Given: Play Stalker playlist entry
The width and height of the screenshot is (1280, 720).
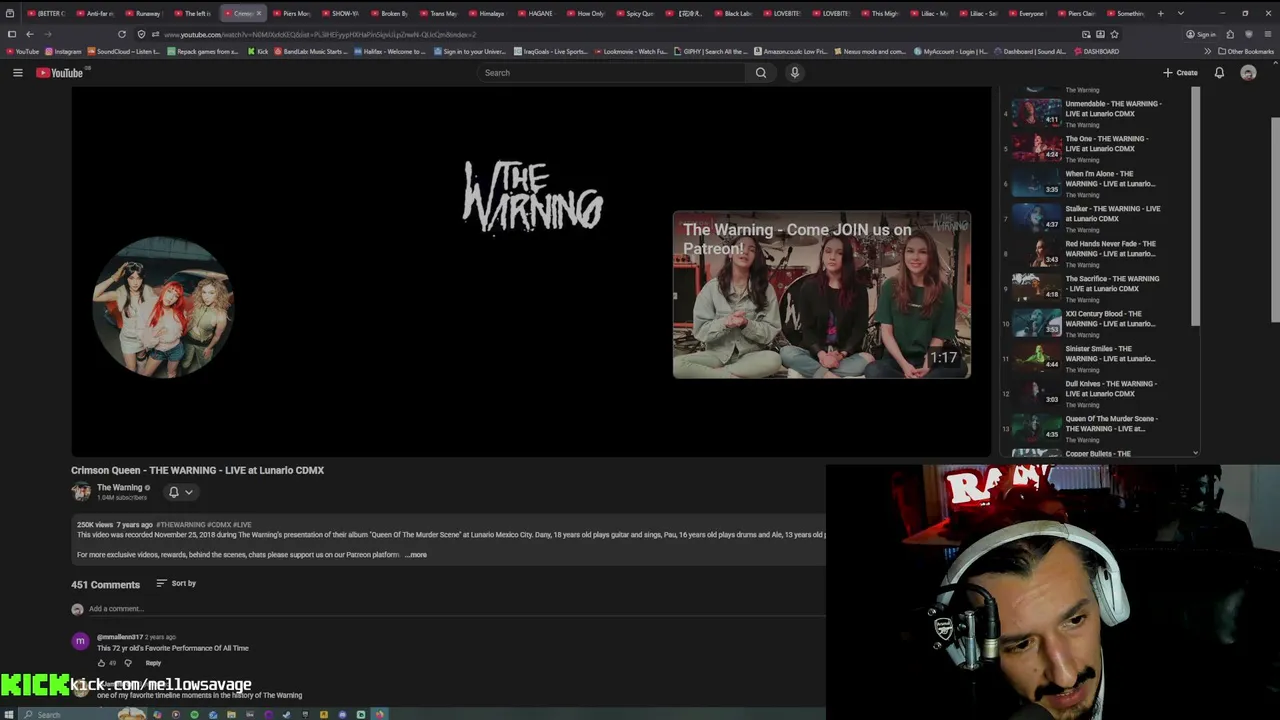Looking at the screenshot, I should [x=1096, y=217].
